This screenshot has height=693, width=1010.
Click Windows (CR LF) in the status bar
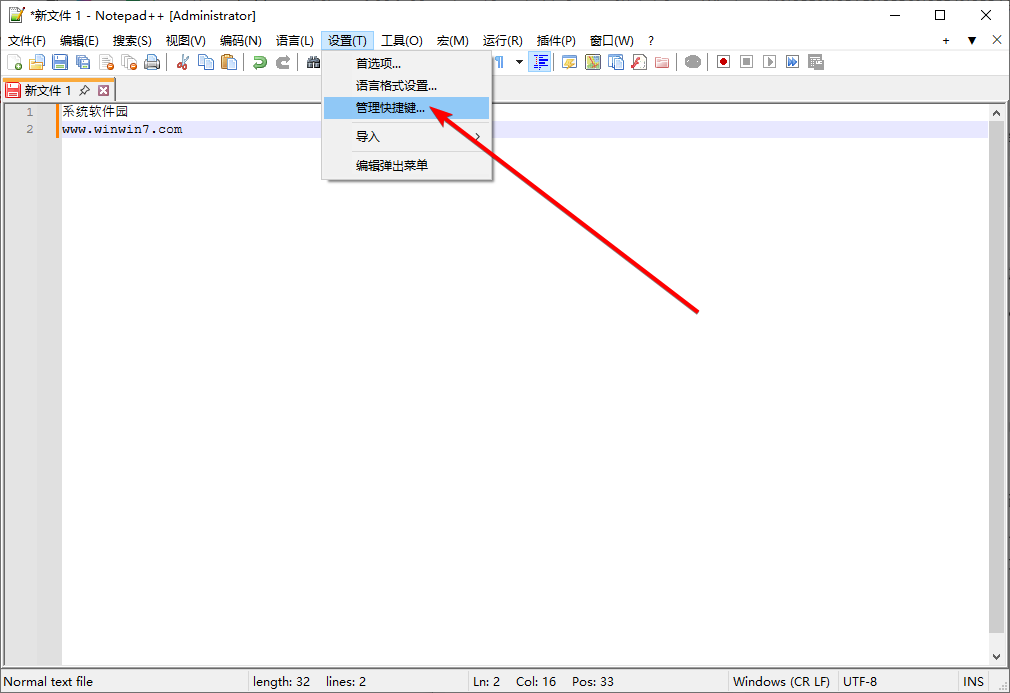point(781,681)
